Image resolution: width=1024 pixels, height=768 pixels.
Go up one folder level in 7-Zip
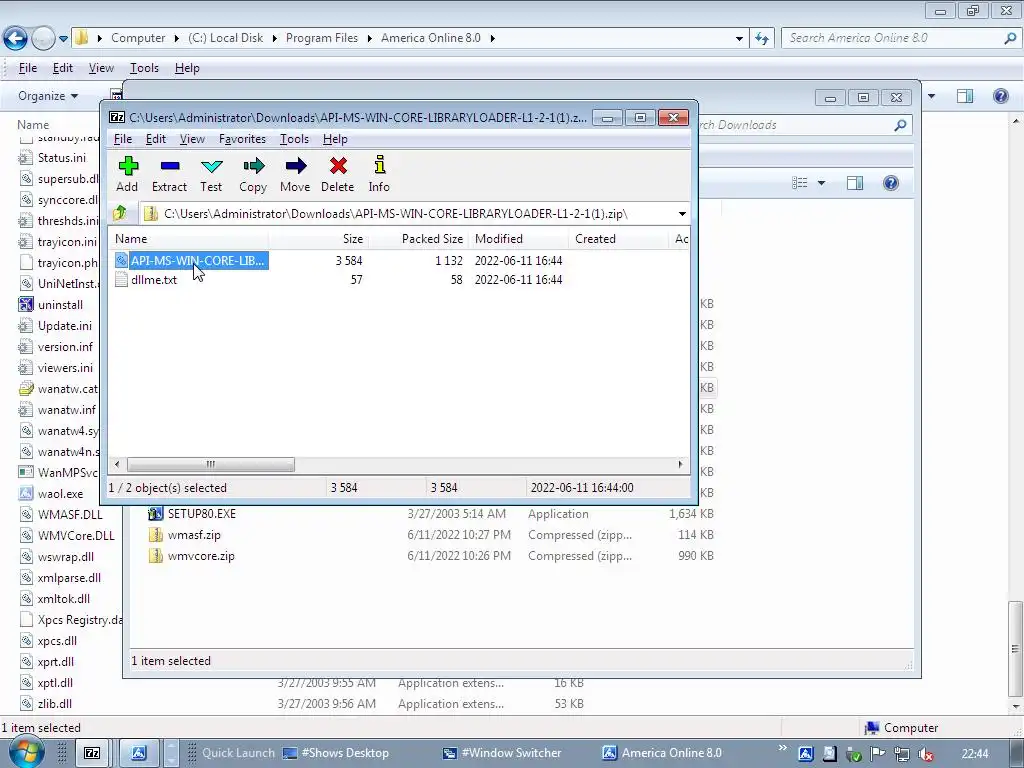pos(120,213)
